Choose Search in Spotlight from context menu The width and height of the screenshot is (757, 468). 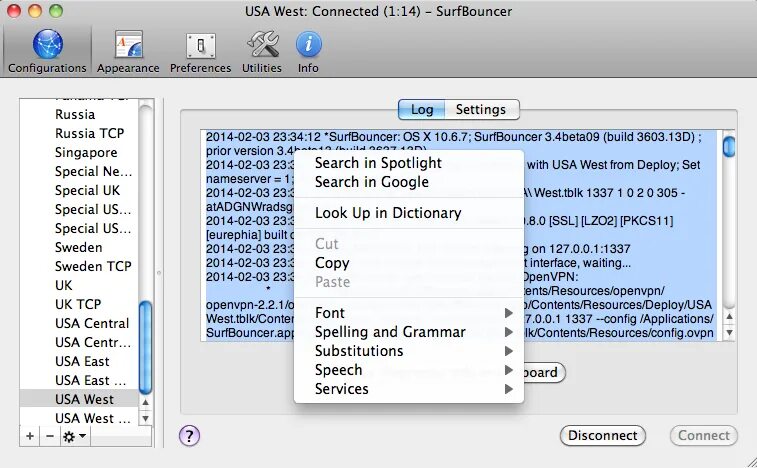pyautogui.click(x=408, y=163)
